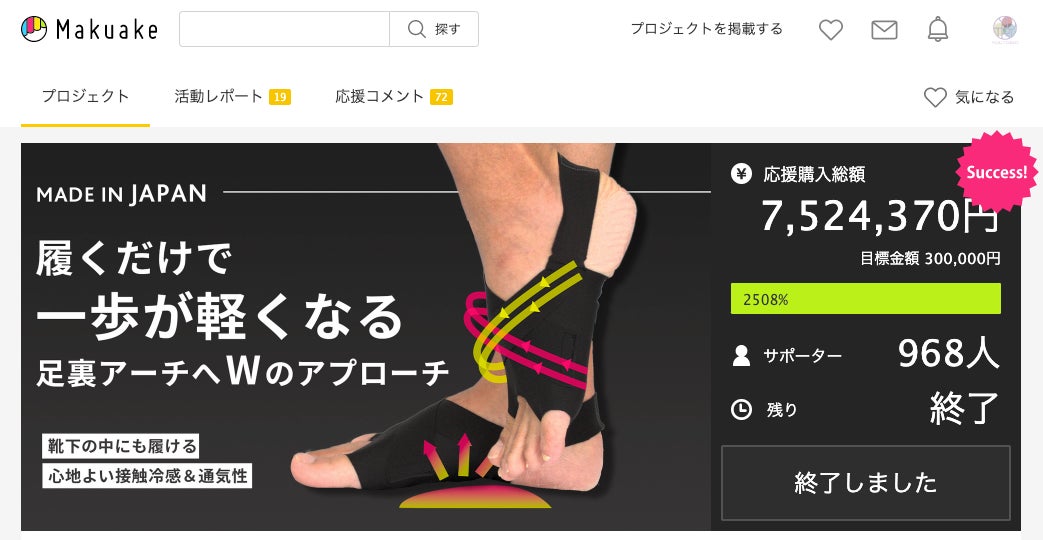Open the 活動レポート tab
This screenshot has width=1043, height=540.
click(232, 96)
